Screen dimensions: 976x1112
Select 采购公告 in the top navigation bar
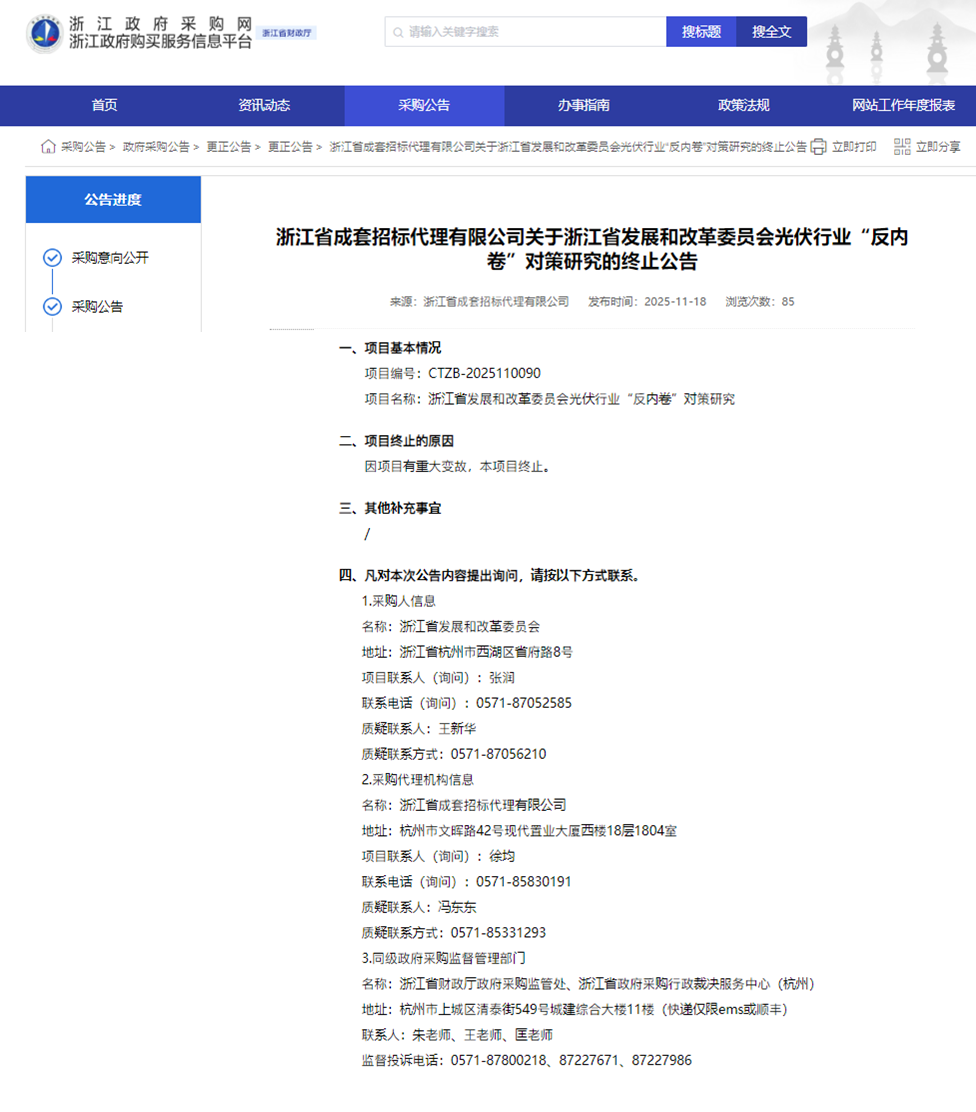coord(424,106)
